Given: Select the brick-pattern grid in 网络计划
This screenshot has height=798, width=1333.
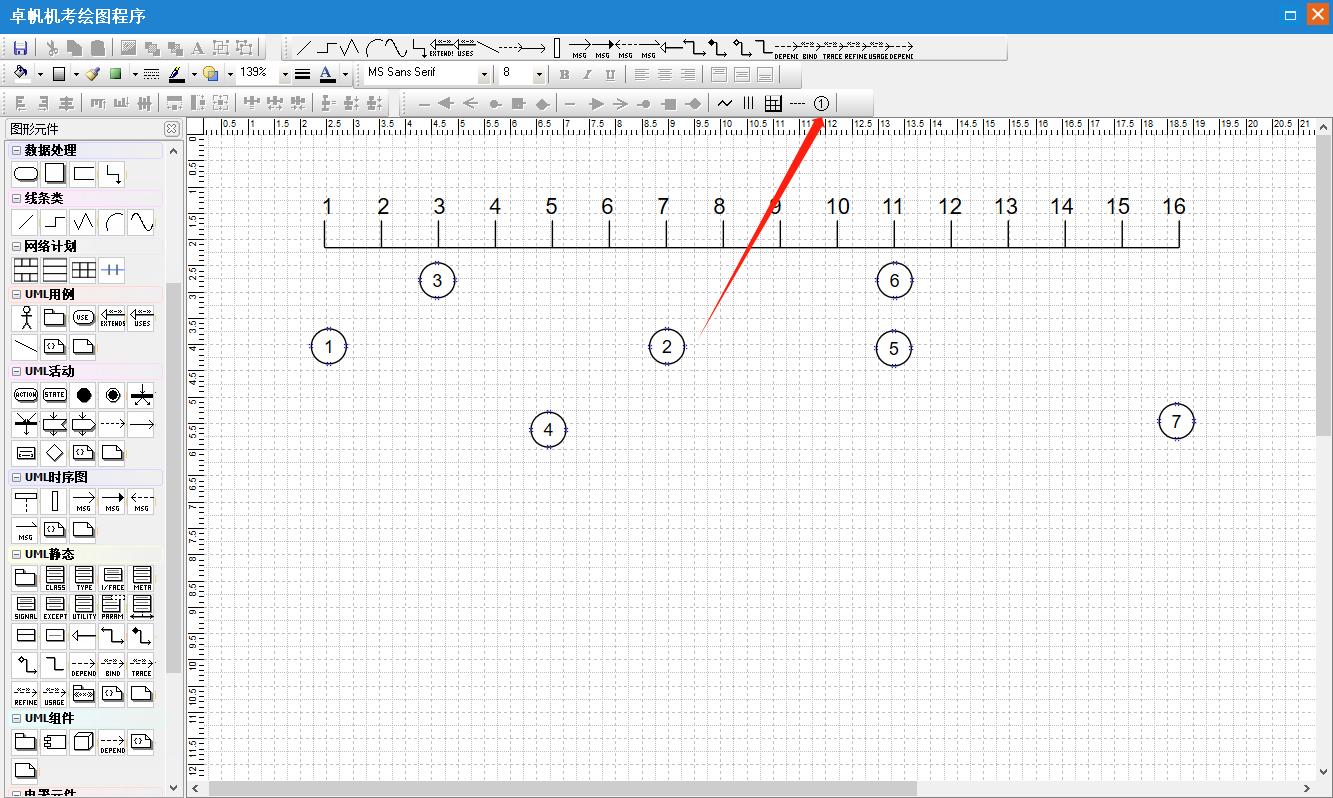Looking at the screenshot, I should click(x=26, y=270).
